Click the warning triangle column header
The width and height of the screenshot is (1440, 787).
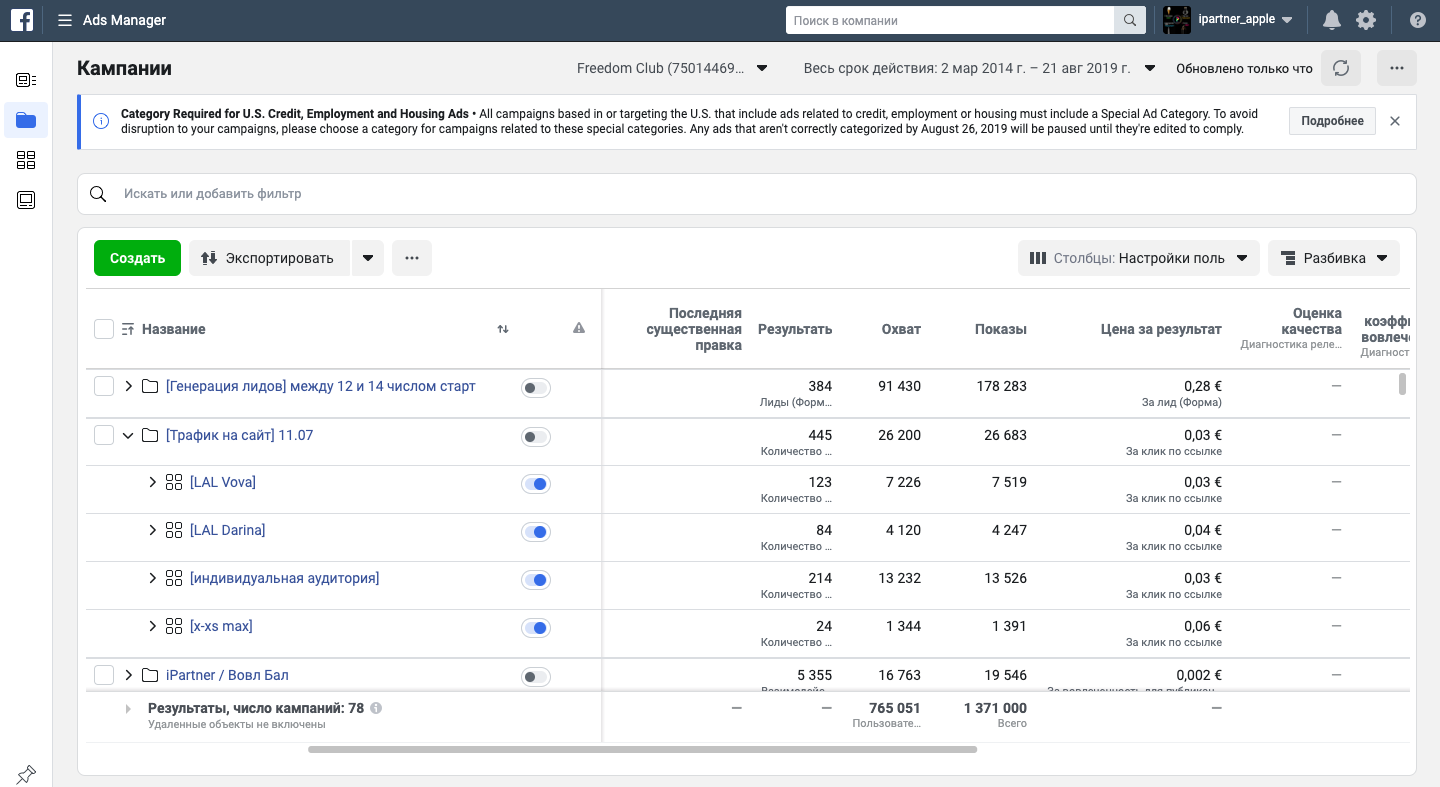(x=579, y=328)
